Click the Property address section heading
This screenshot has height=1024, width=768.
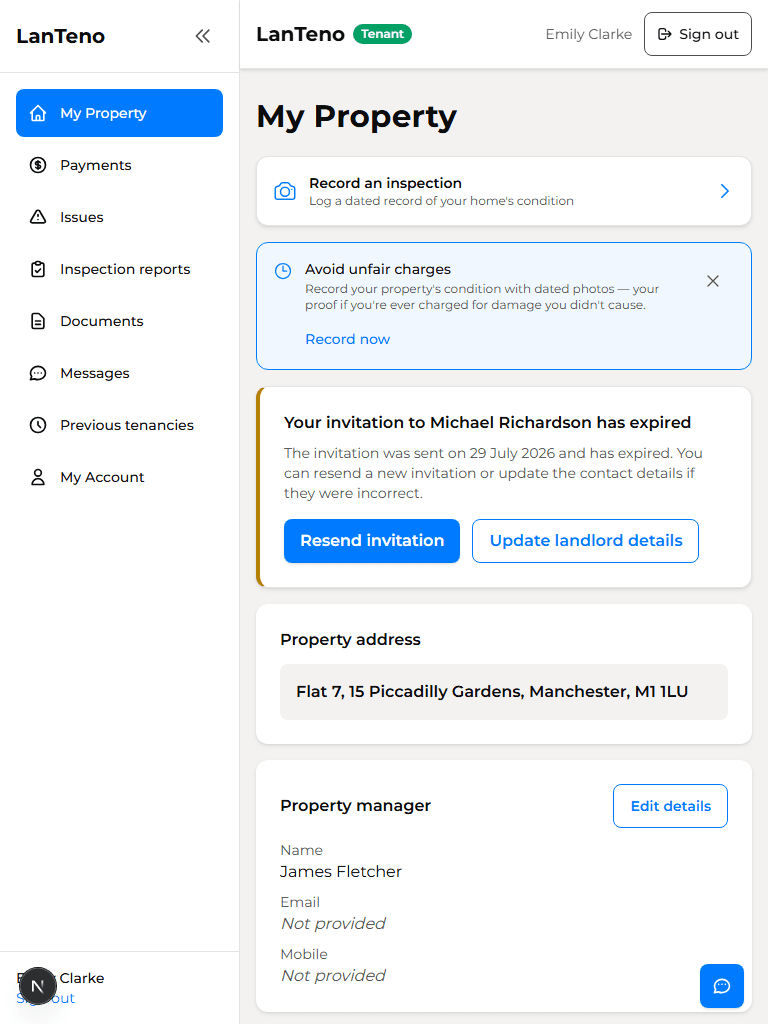tap(350, 639)
